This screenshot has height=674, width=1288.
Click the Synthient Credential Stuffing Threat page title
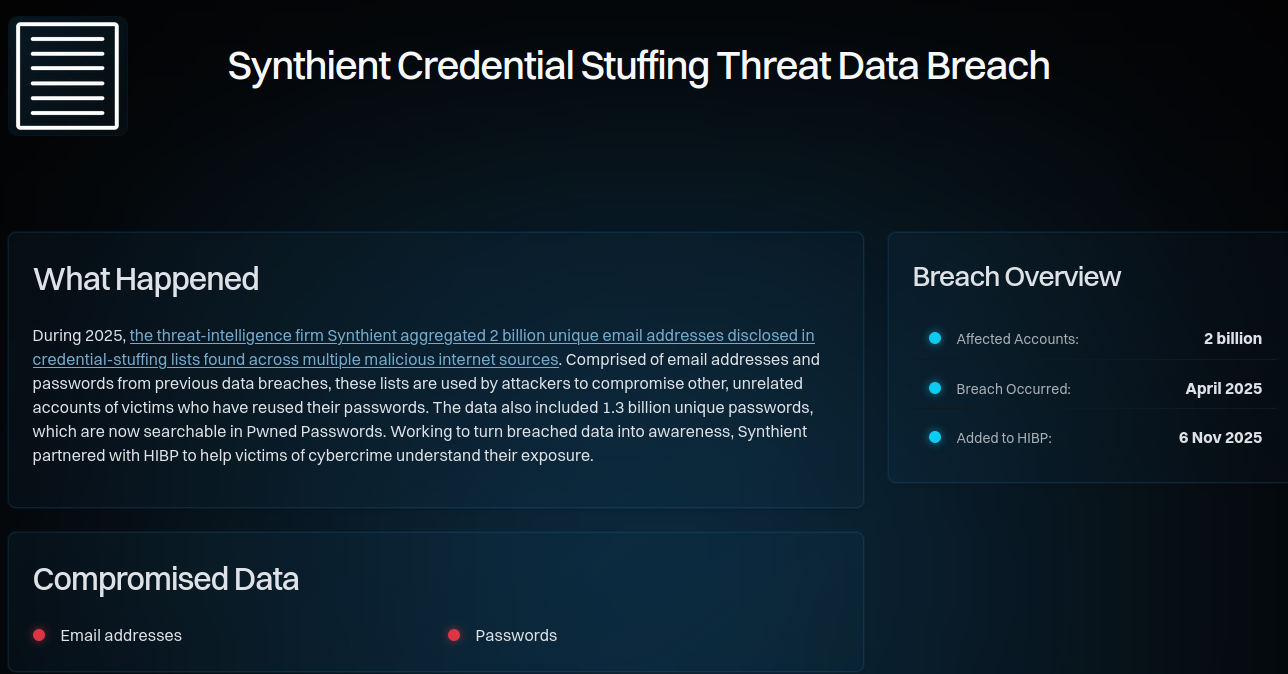(x=638, y=66)
